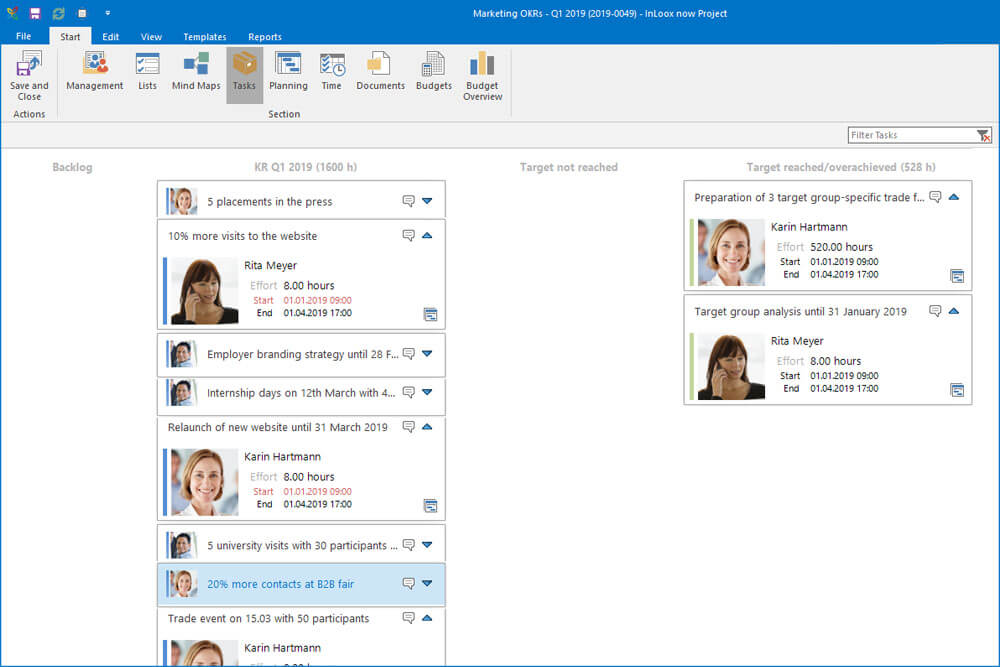Screen dimensions: 1000x667
Task: Expand the 5 placements in the press card
Action: (427, 201)
